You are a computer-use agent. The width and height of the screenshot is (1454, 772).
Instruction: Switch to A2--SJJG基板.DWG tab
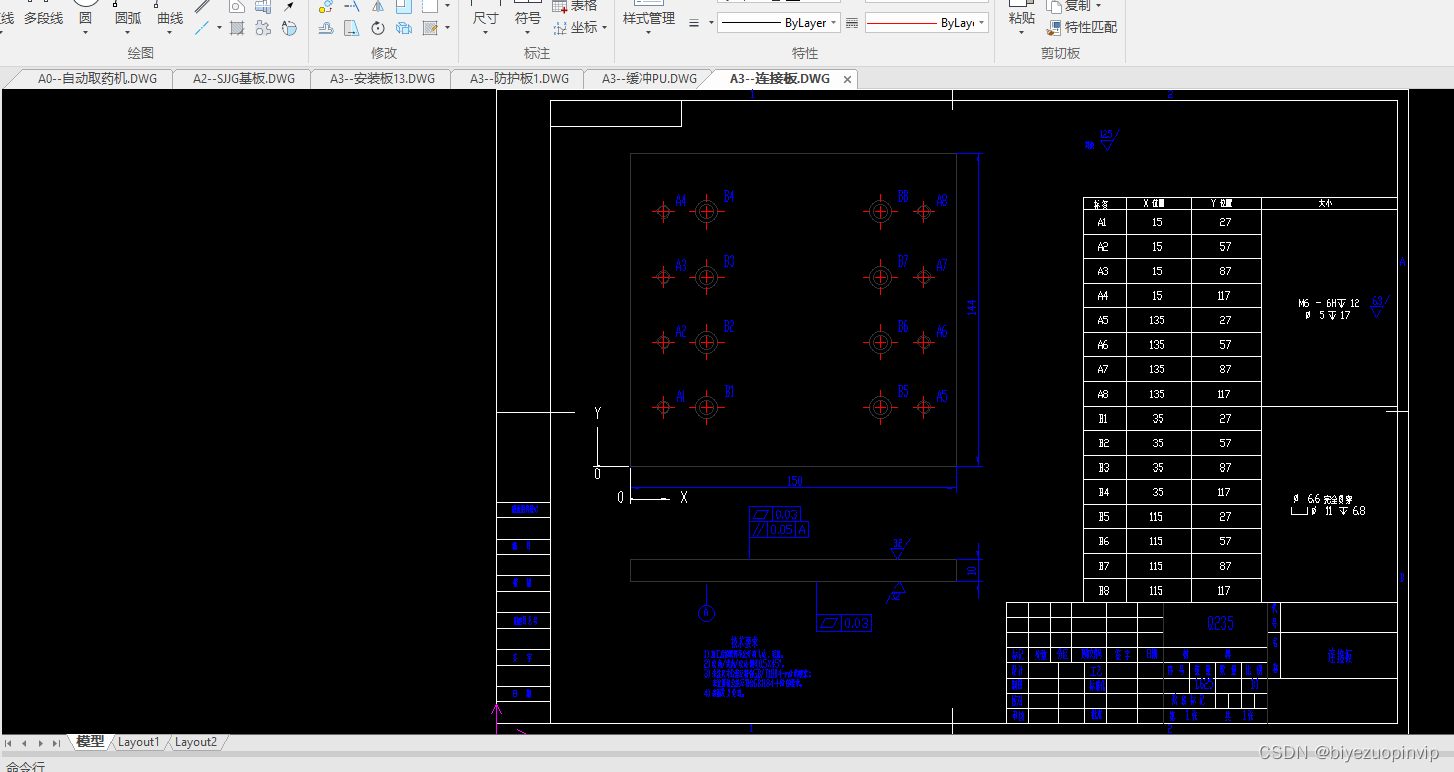point(244,79)
